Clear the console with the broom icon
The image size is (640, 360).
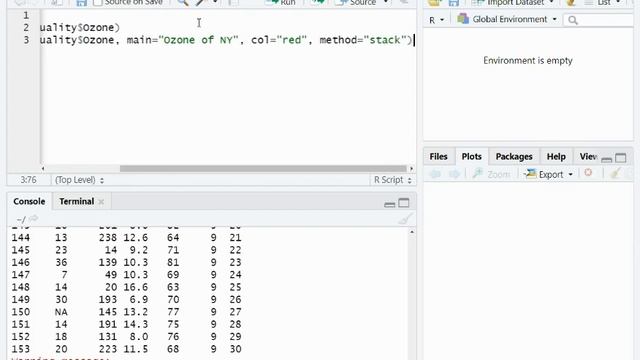405,219
